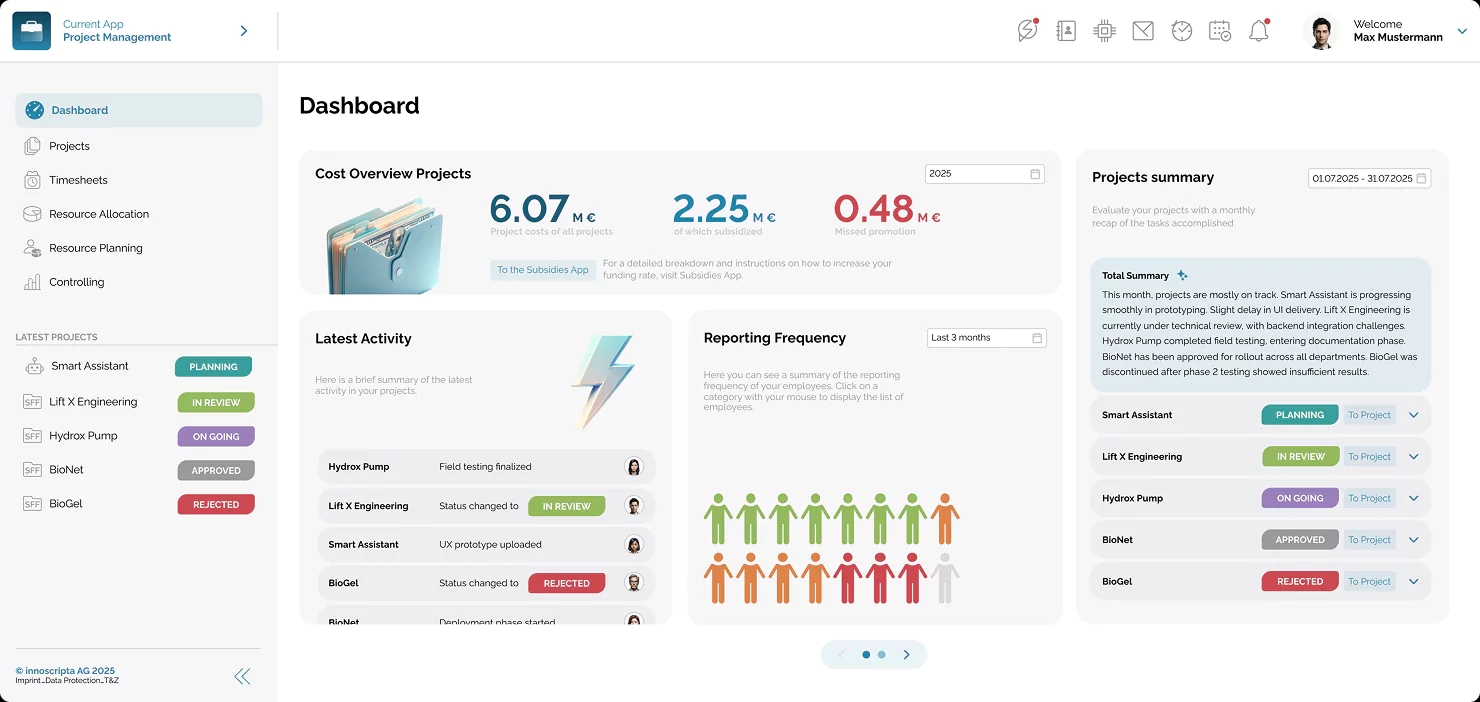Open the Last 3 months period picker
Image resolution: width=1480 pixels, height=702 pixels.
(x=986, y=338)
